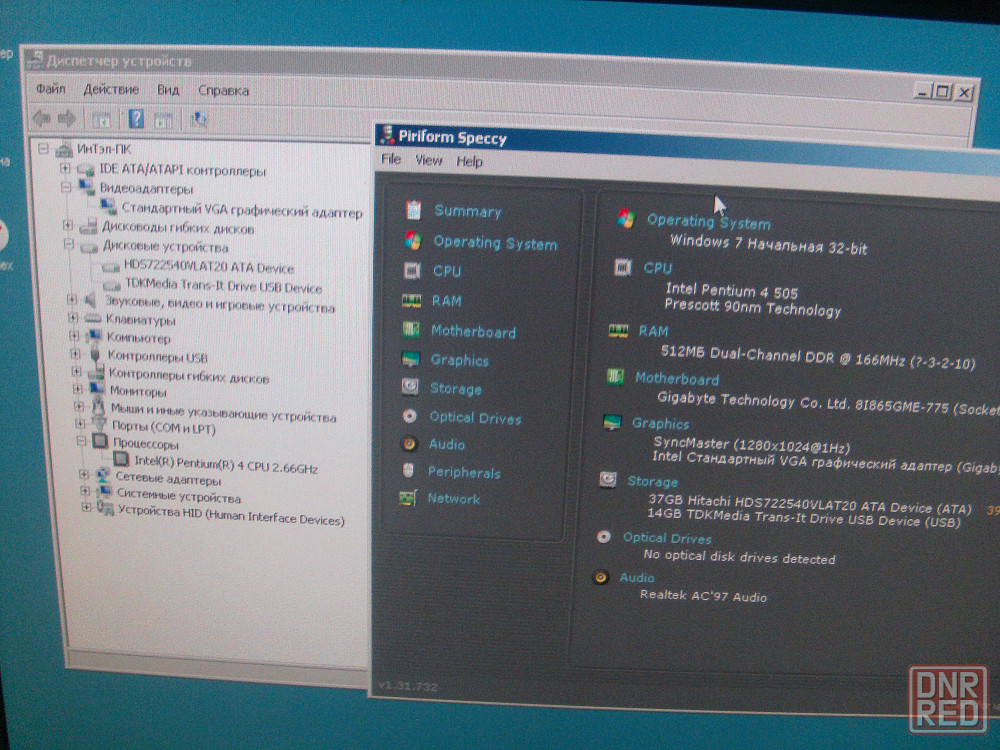Click Optical Drives disc icon in sidebar
This screenshot has width=1000, height=750.
click(409, 416)
